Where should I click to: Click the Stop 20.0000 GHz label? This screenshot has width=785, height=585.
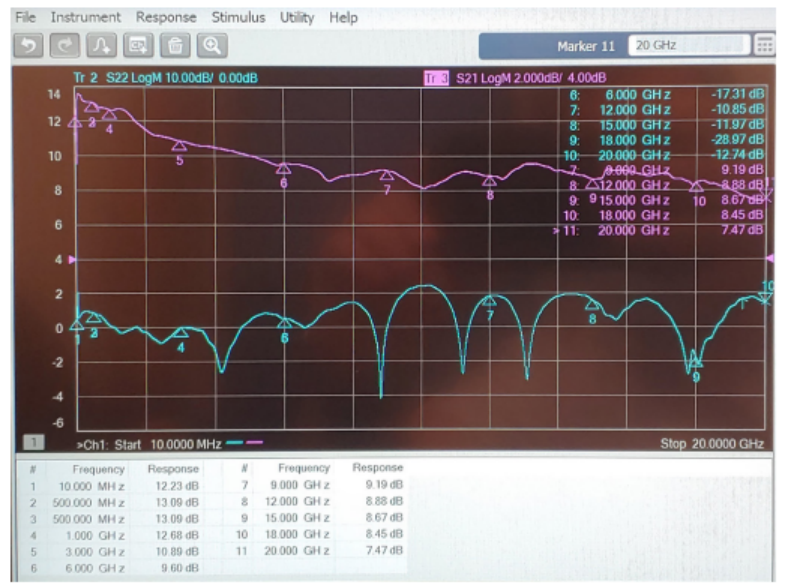click(x=711, y=443)
